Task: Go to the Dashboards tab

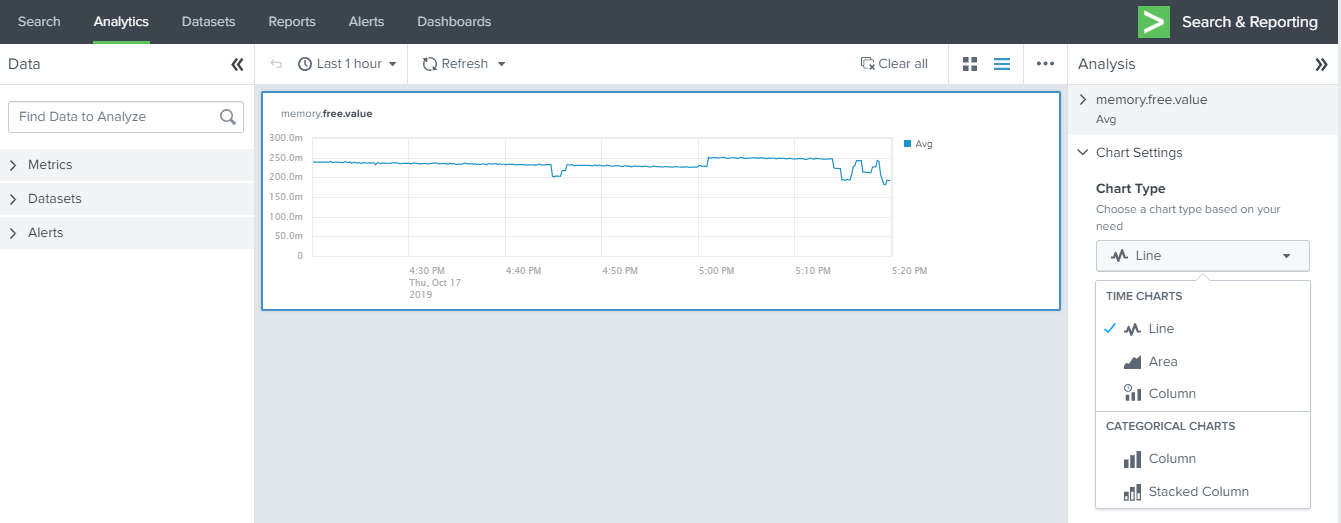Action: [453, 22]
